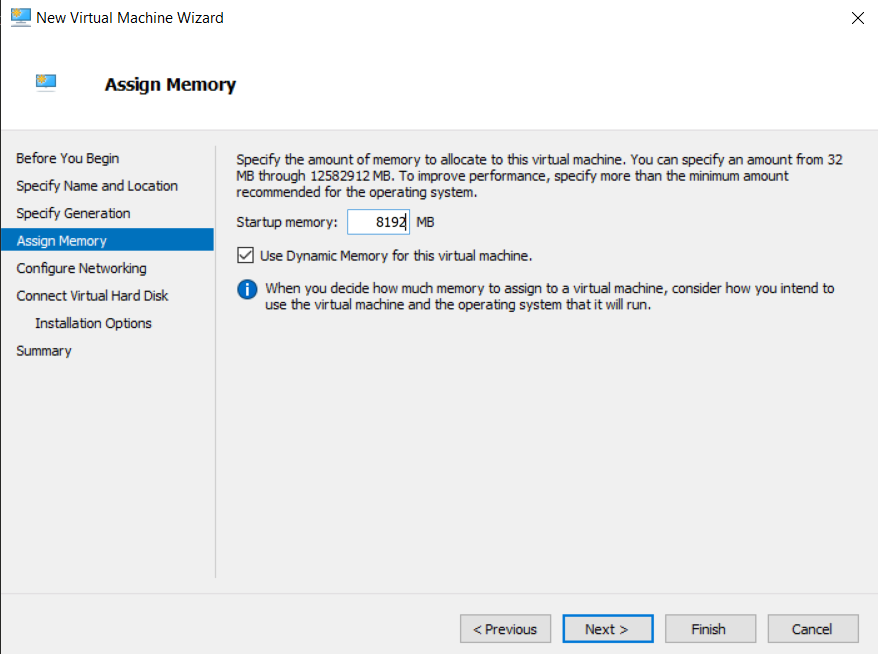Go to Before You Begin step
878x654 pixels.
(x=68, y=158)
